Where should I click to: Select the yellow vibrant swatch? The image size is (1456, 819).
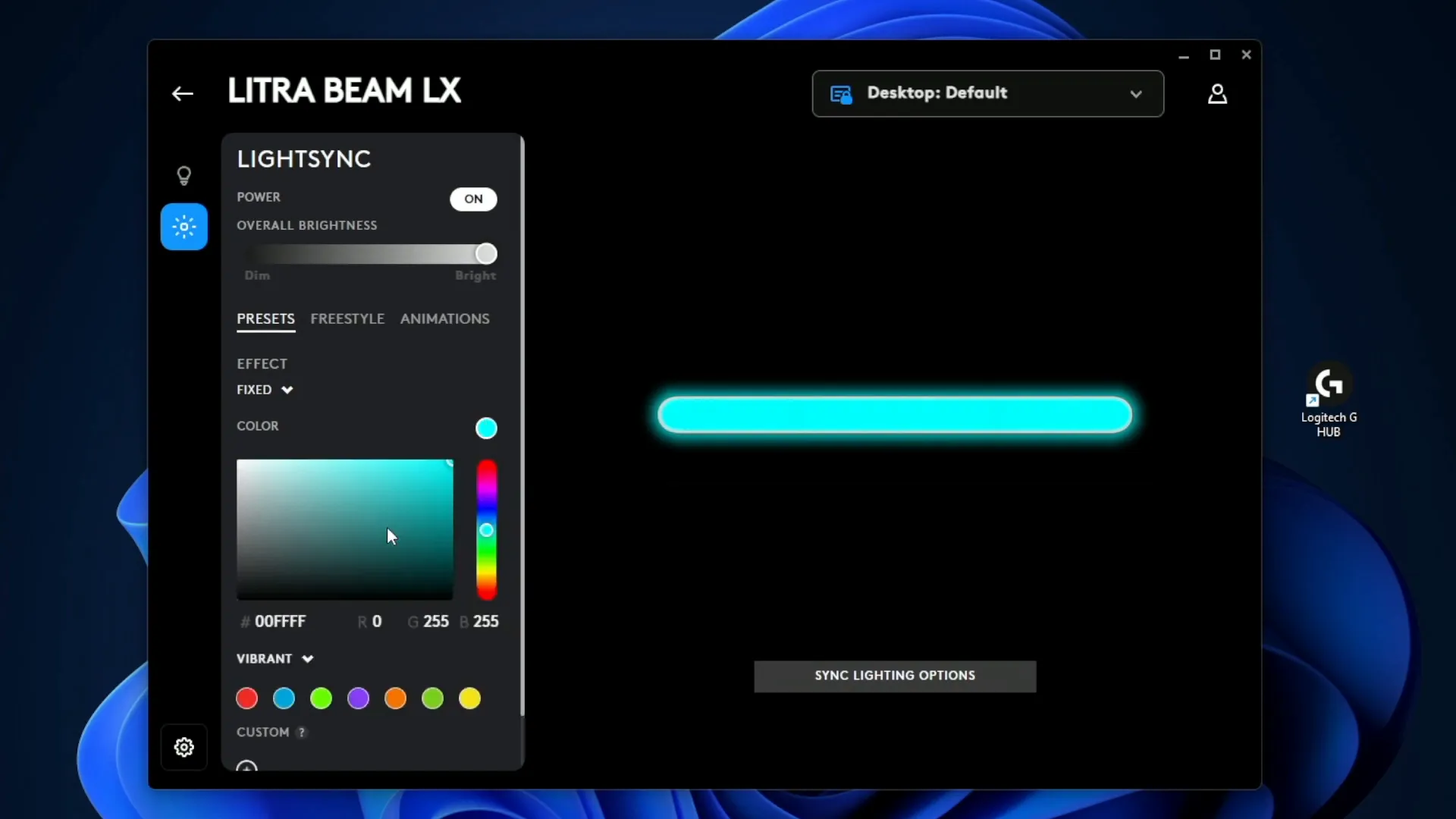point(469,698)
